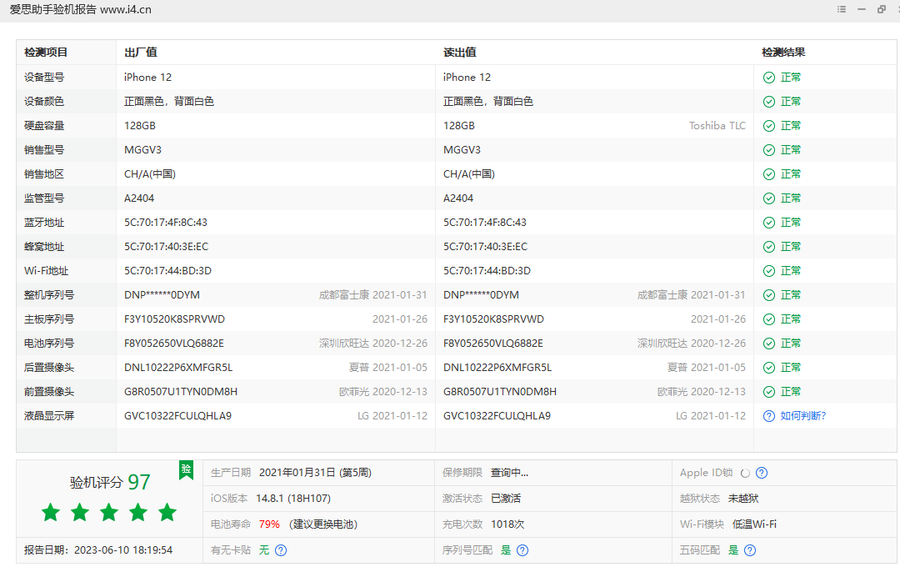Click the 报告日期 2023-06-10 18:19:54 text
Image resolution: width=900 pixels, height=567 pixels.
tap(98, 550)
